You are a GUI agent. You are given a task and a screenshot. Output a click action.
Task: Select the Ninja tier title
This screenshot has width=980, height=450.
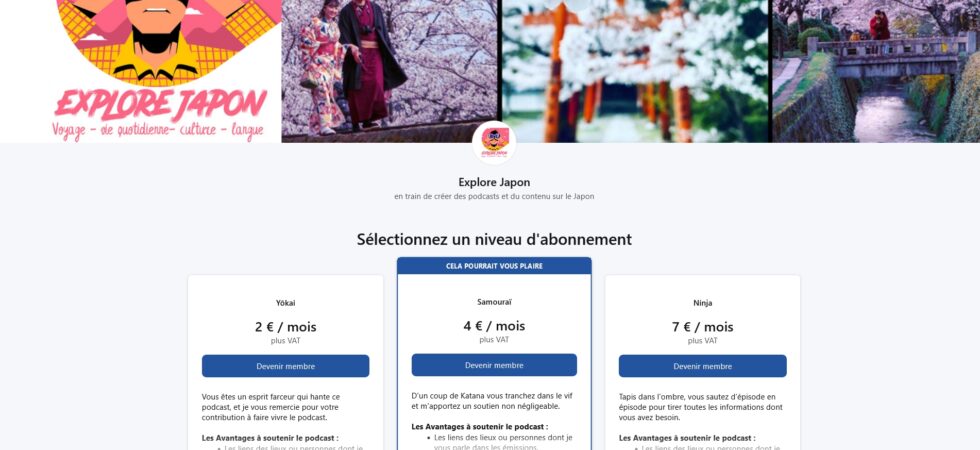click(x=702, y=303)
